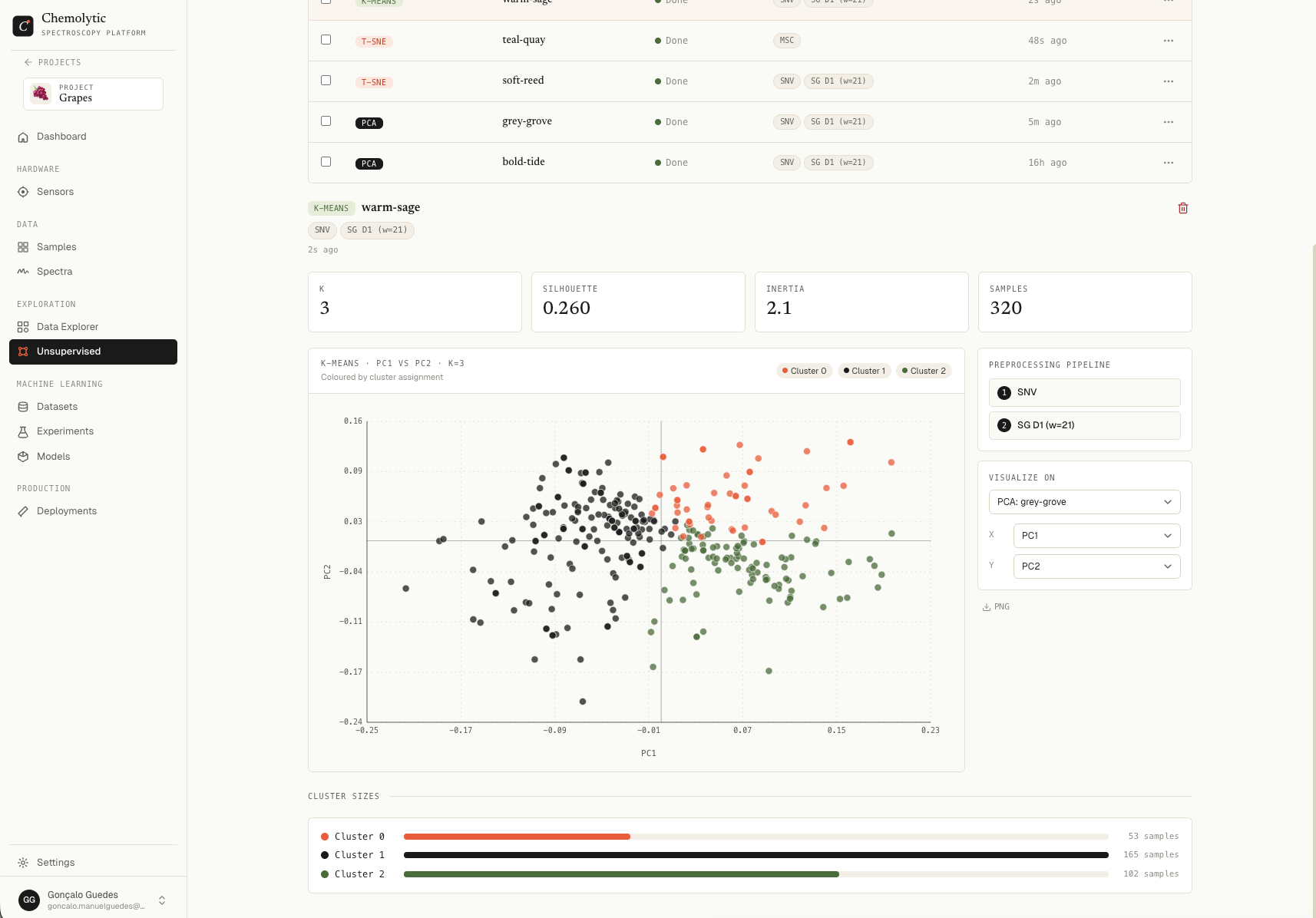This screenshot has width=1316, height=918.
Task: Click the Deployments rocket icon
Action: pyautogui.click(x=23, y=511)
